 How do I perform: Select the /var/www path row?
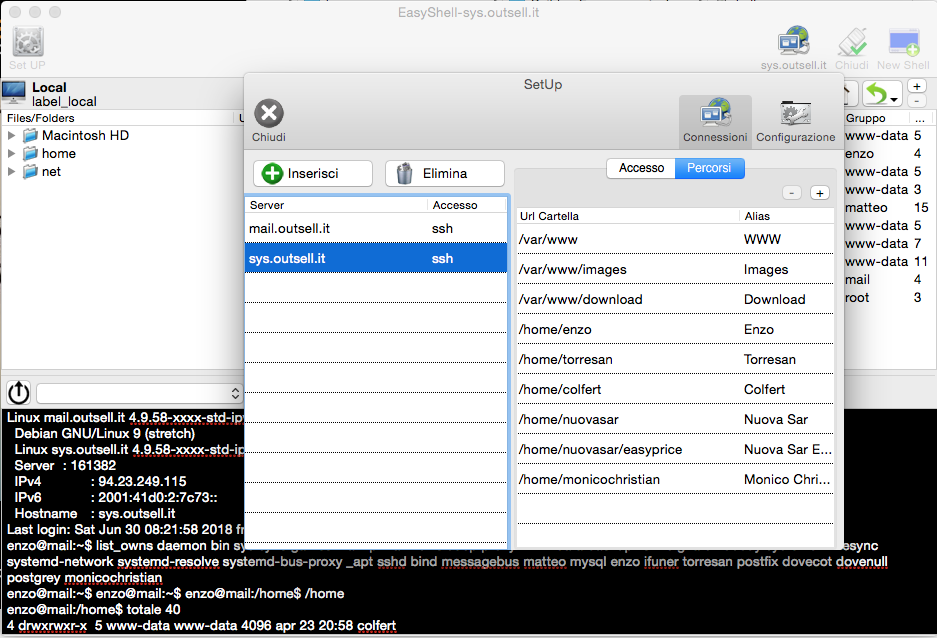click(x=675, y=239)
